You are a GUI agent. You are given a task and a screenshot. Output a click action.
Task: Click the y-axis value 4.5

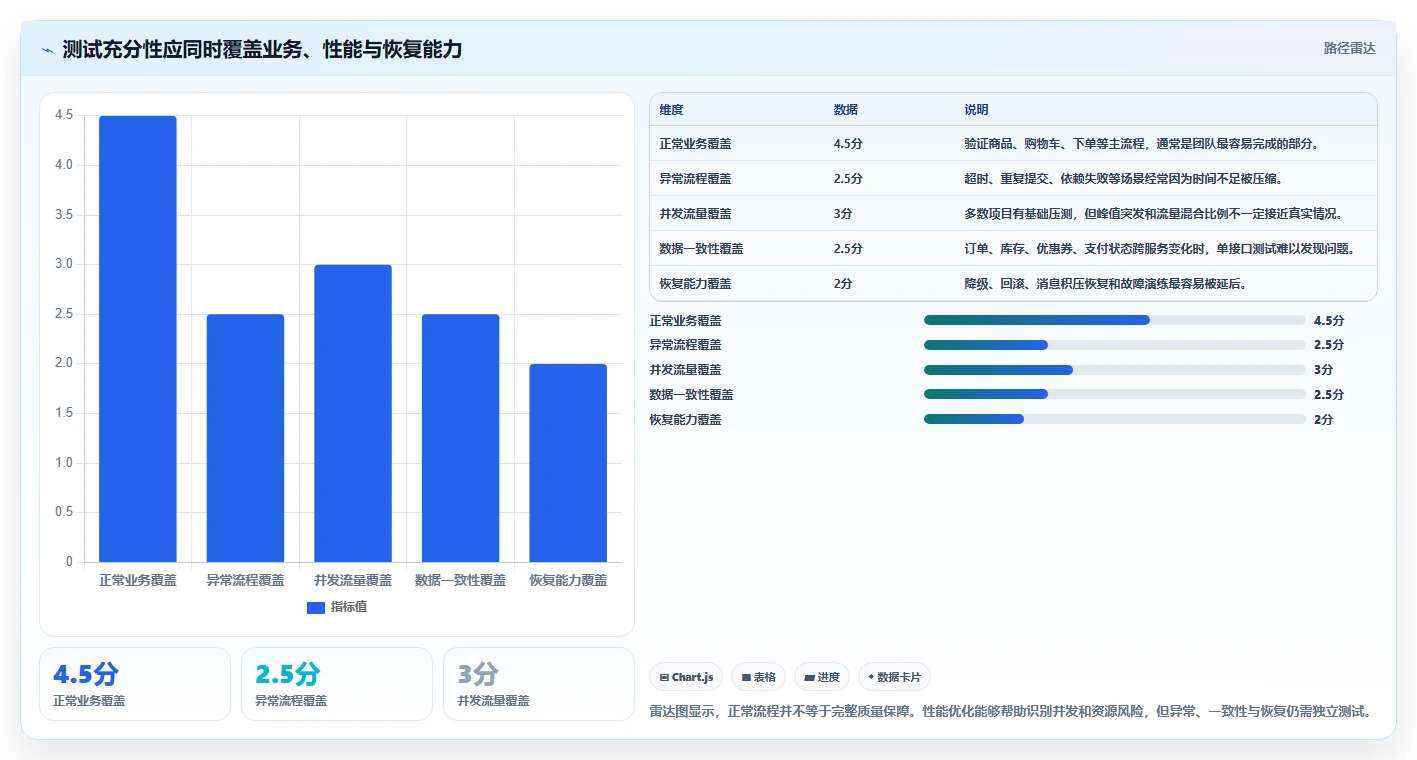tap(64, 115)
